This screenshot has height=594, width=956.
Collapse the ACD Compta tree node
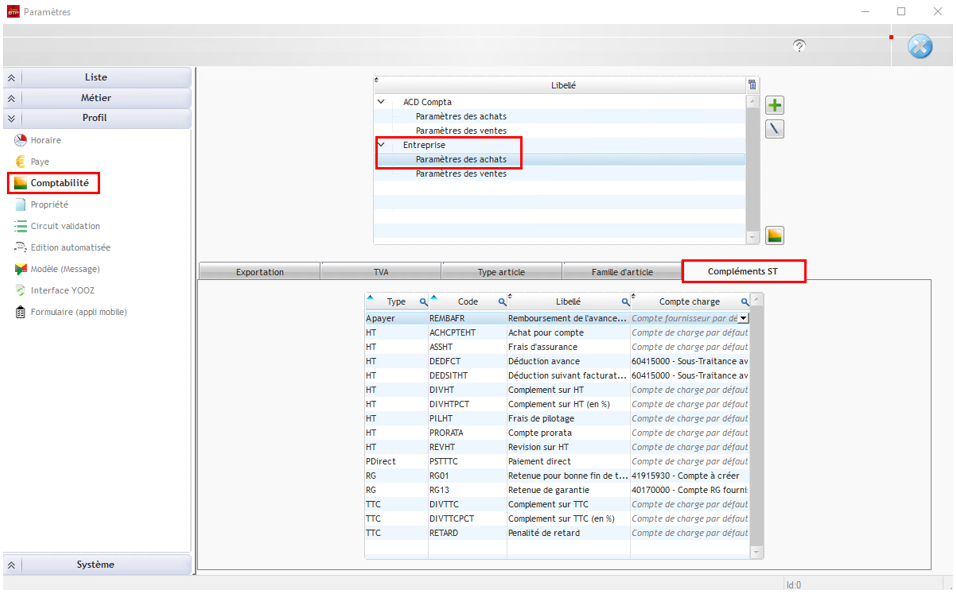(381, 102)
